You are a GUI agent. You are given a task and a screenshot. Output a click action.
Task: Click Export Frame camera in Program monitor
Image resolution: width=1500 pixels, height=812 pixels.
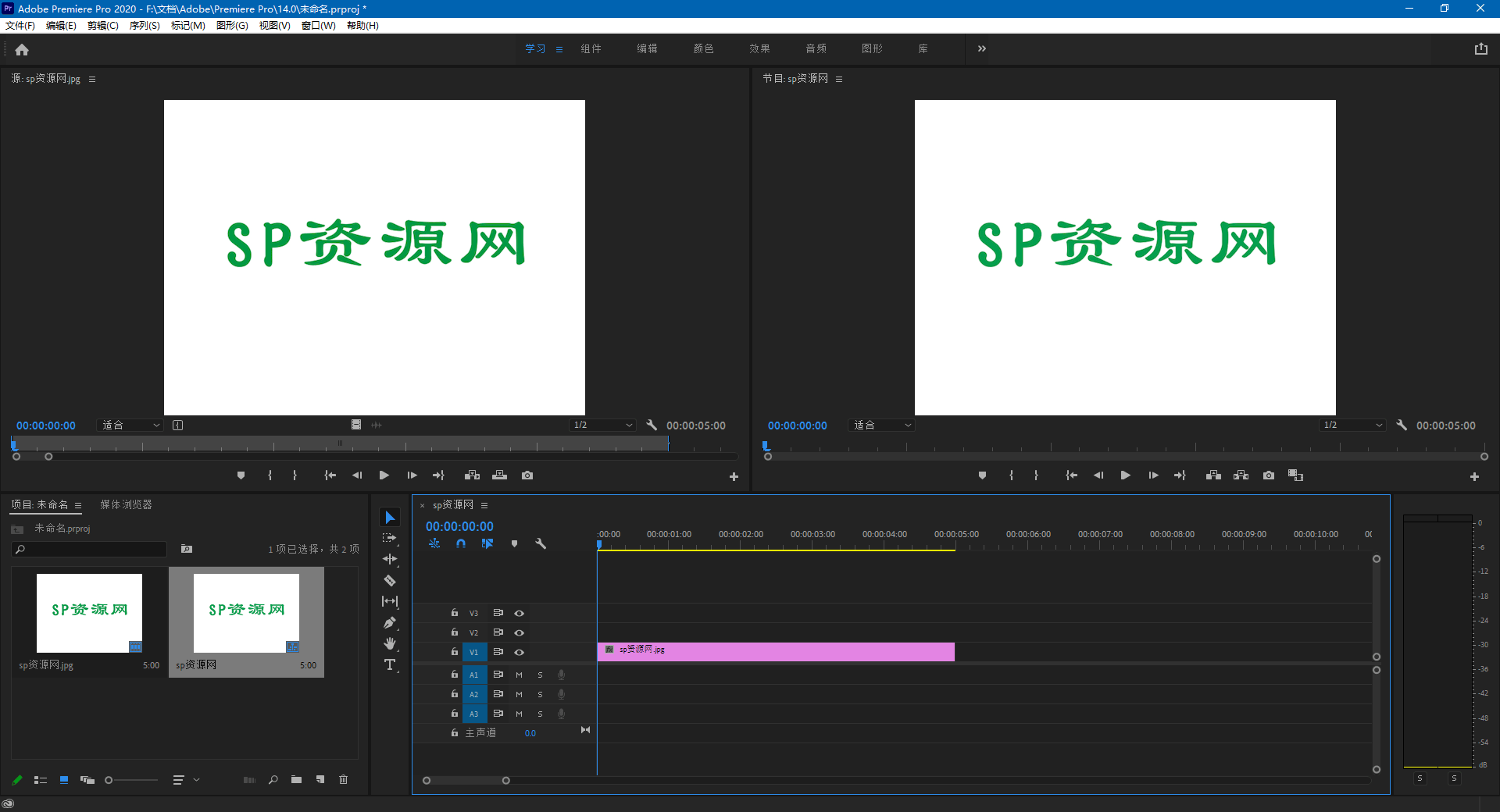(1269, 475)
